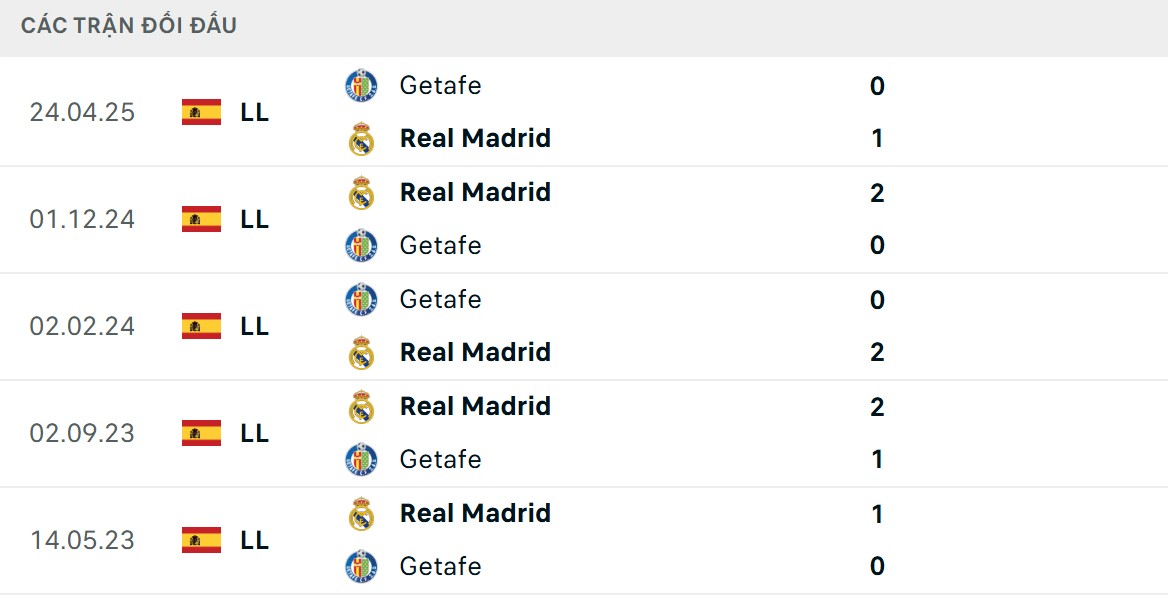The width and height of the screenshot is (1168, 616).
Task: Click Real Madrid crest in 24.04.25 match
Action: click(361, 139)
